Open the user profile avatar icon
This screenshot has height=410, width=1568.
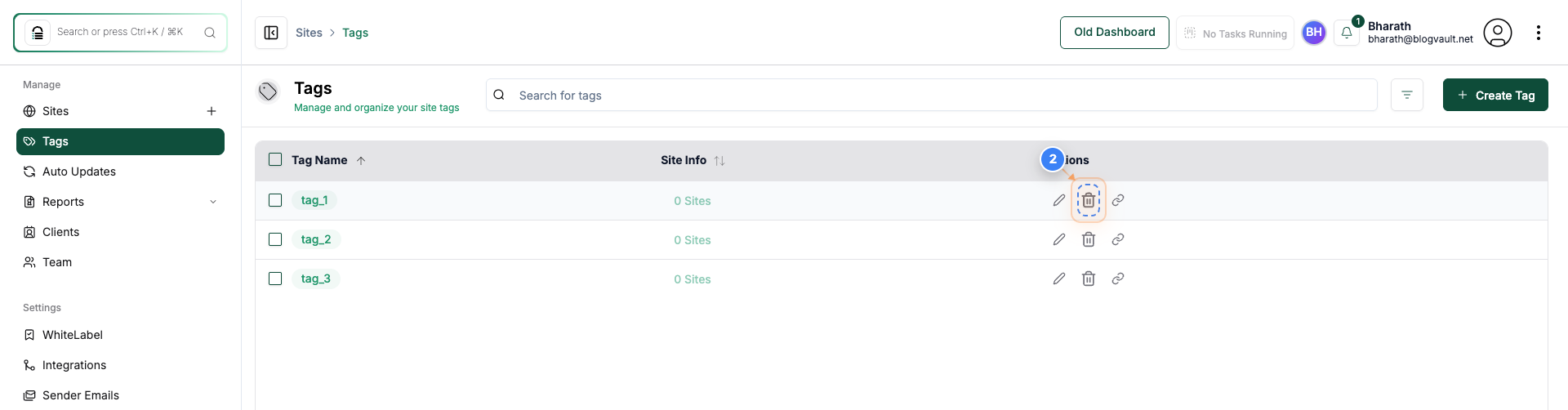(1498, 33)
